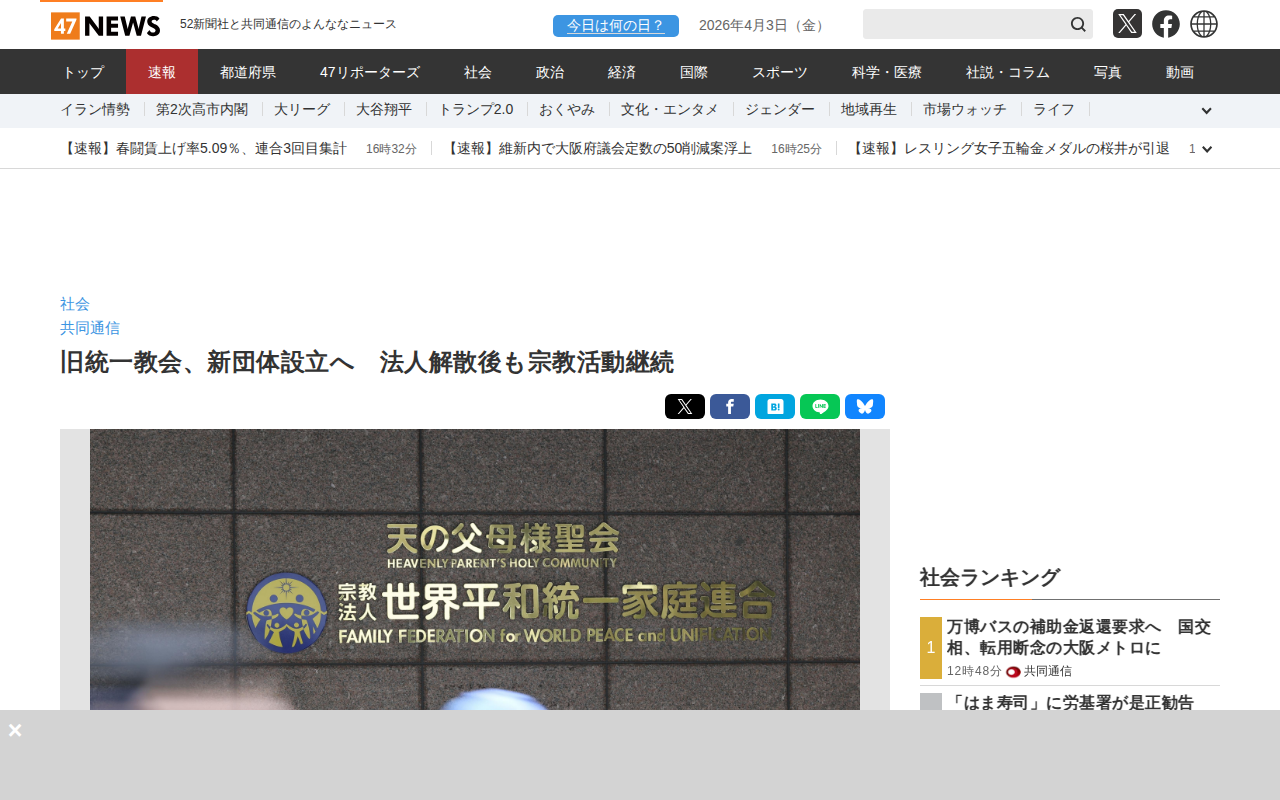Open the 社説・コラム section

pyautogui.click(x=1008, y=72)
